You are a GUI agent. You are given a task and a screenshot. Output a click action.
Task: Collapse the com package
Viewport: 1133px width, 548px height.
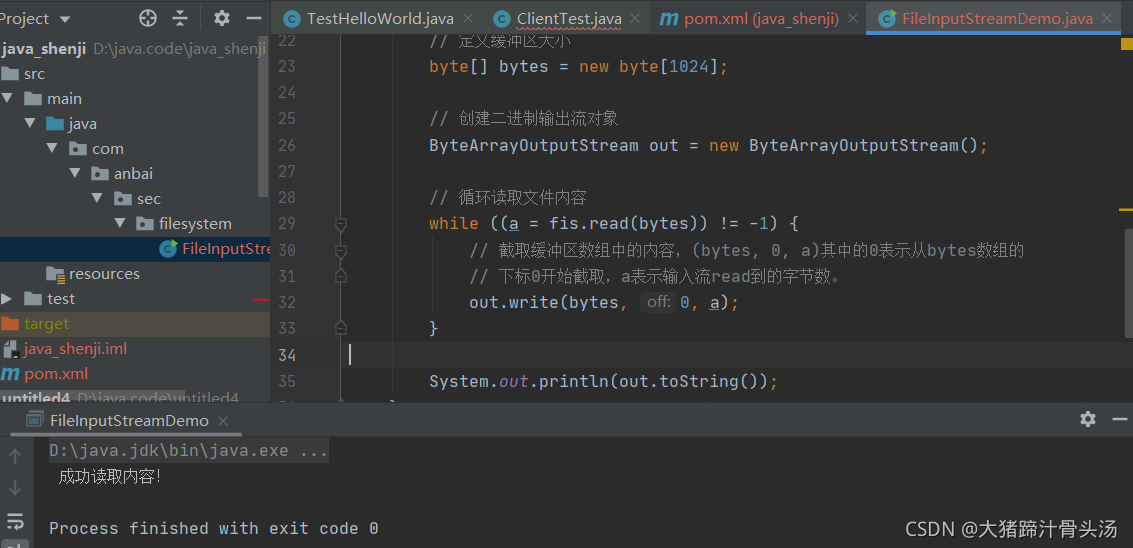click(52, 148)
